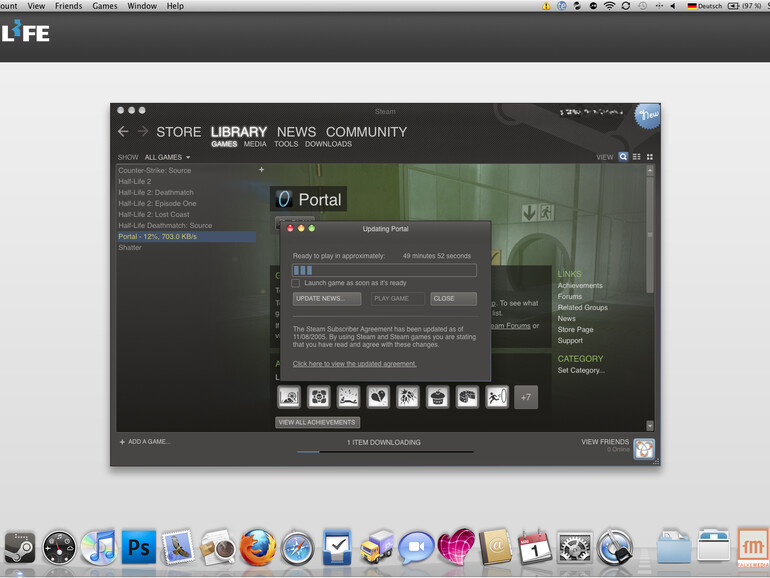Open System Preferences from the dock

[x=574, y=547]
